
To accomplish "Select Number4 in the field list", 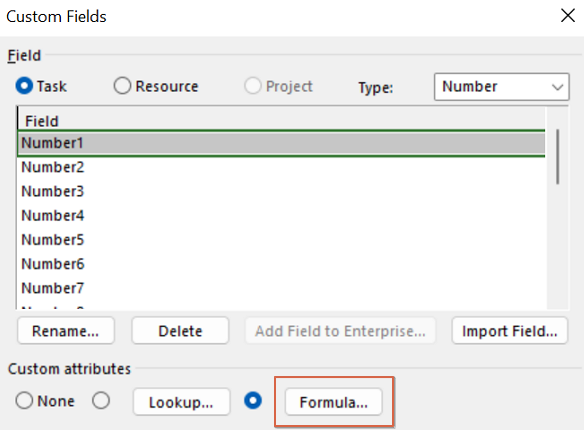I will (x=282, y=216).
